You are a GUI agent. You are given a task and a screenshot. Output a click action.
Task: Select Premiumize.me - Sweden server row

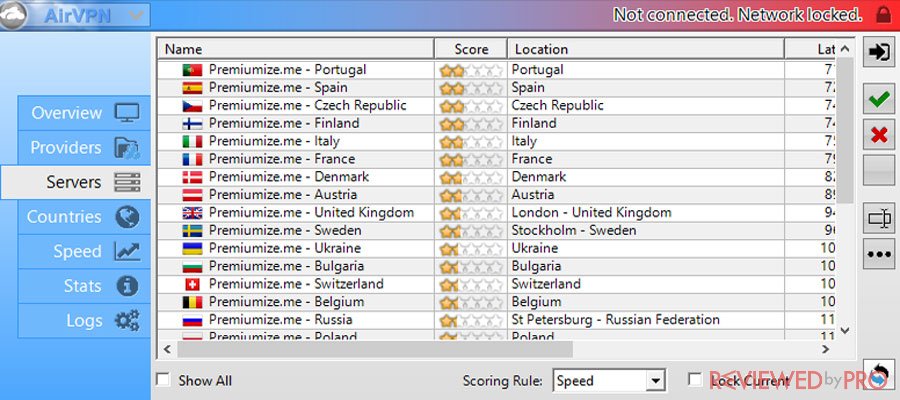click(x=497, y=230)
